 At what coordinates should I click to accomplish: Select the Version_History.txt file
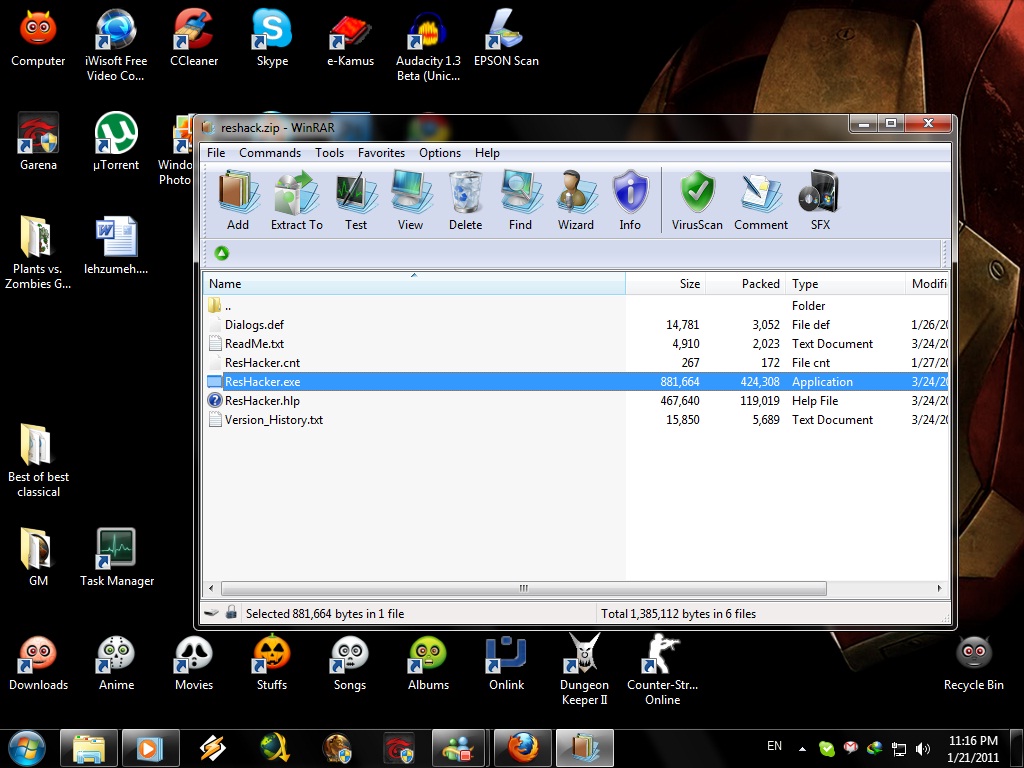[x=575, y=419]
